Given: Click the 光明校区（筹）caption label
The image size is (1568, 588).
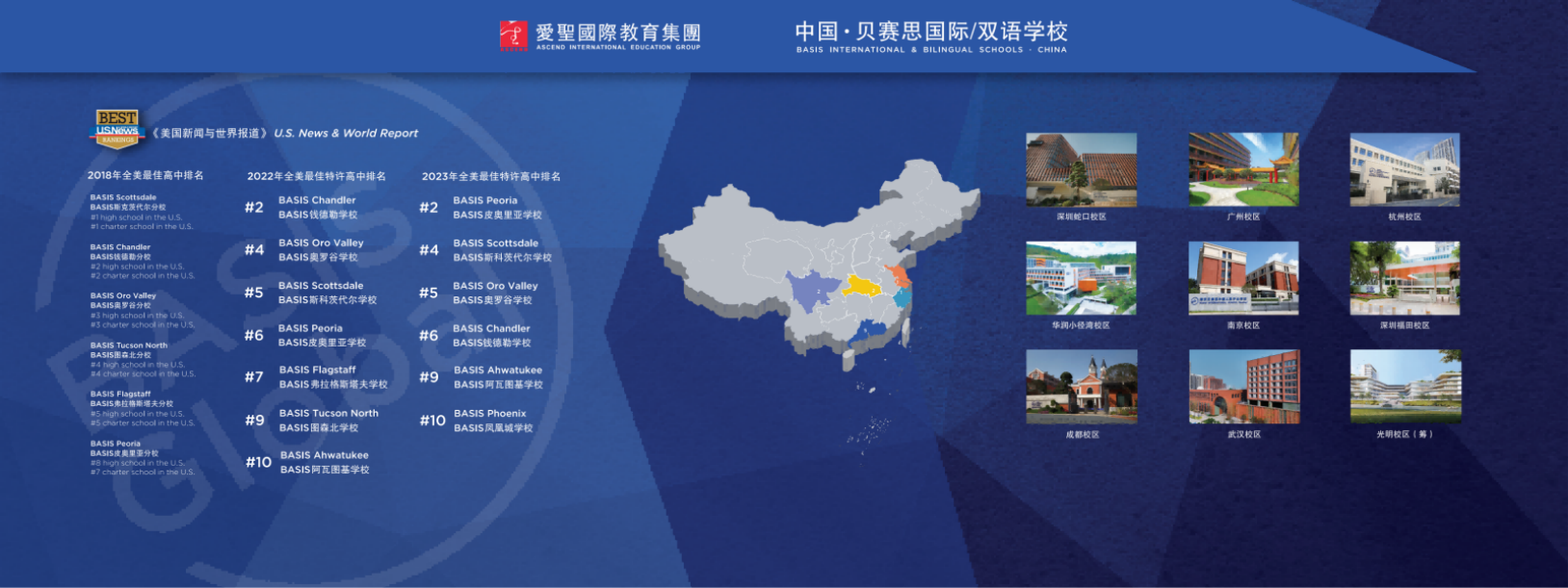Looking at the screenshot, I should pos(1405,434).
